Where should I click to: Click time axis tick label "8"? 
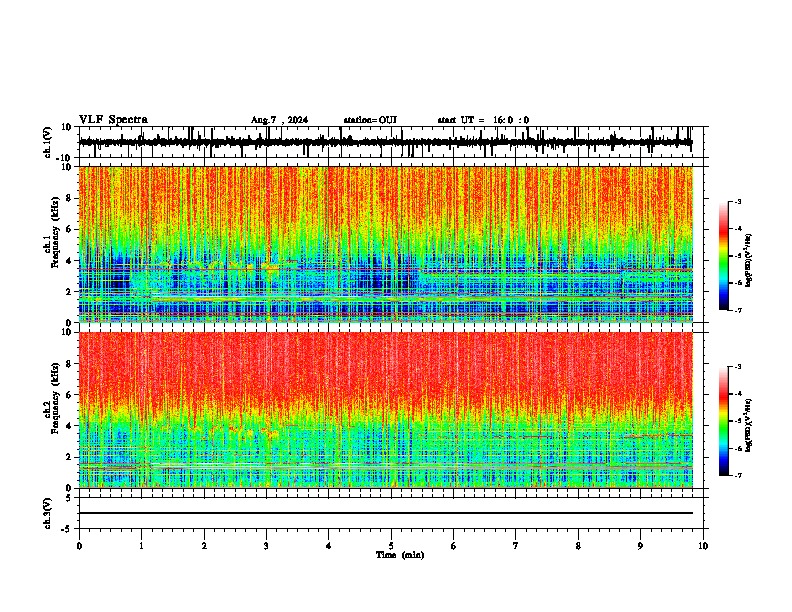pos(578,546)
